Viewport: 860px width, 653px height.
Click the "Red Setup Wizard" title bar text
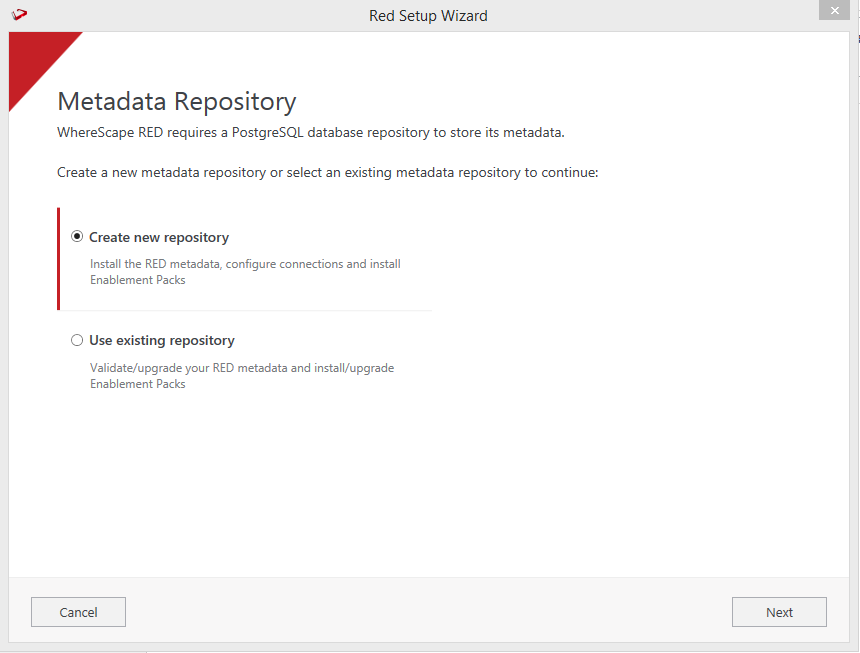428,16
